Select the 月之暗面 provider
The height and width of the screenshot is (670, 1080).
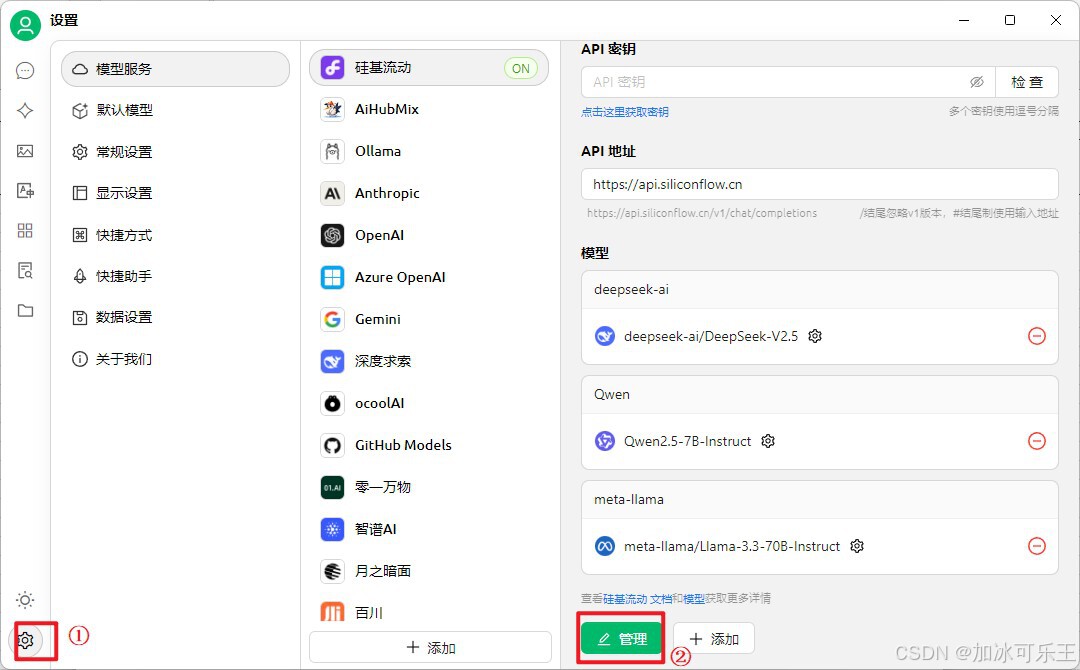[x=429, y=571]
